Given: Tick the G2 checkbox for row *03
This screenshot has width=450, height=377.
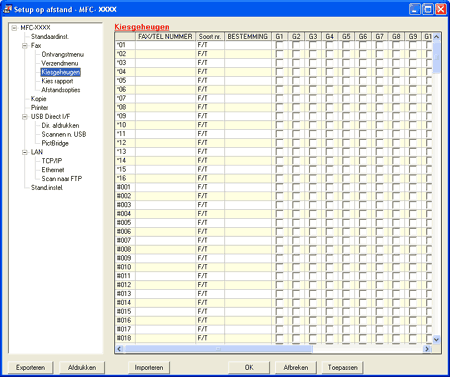Looking at the screenshot, I should [x=296, y=63].
